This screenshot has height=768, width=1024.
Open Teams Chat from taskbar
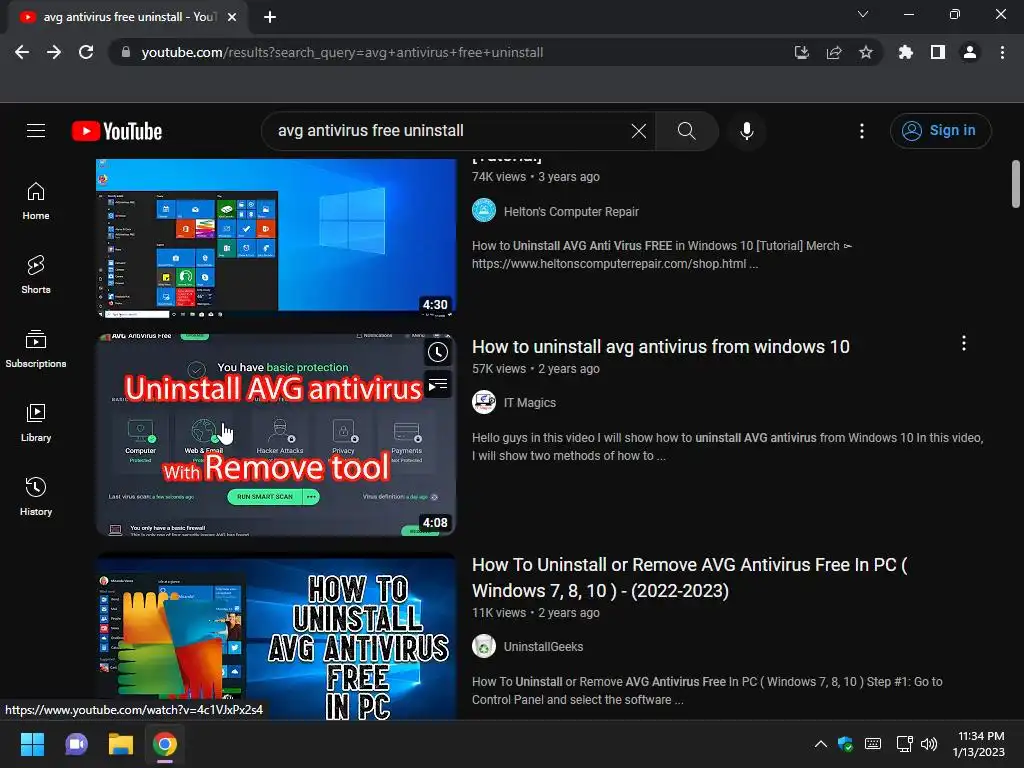(x=76, y=744)
